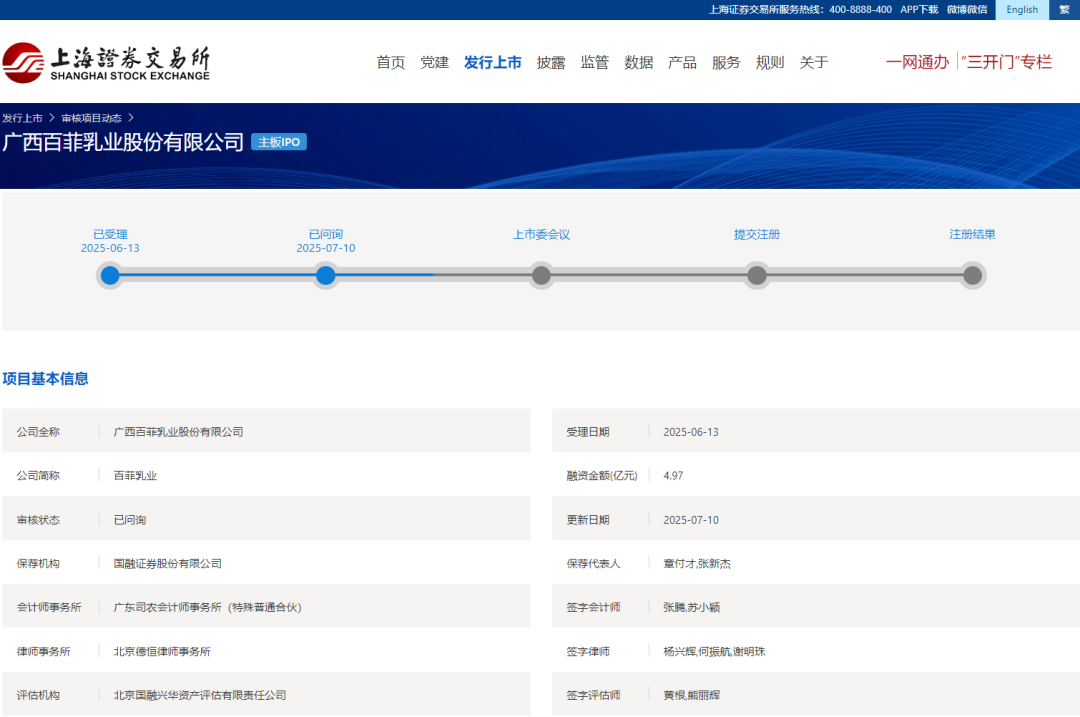This screenshot has height=717, width=1080.
Task: Open the 数据 menu item
Action: point(638,63)
